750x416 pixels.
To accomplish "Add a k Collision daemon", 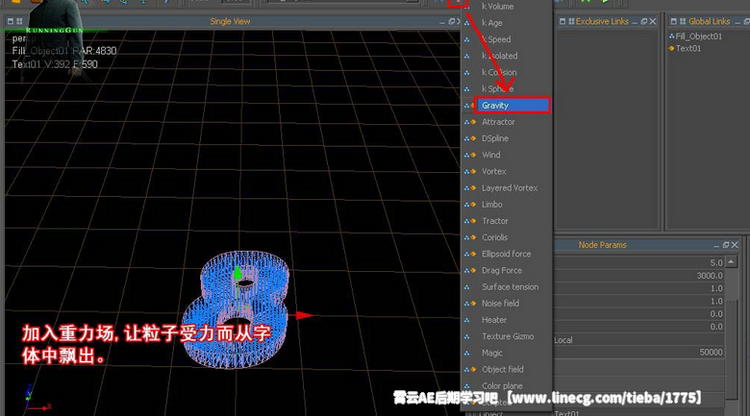I will (499, 72).
